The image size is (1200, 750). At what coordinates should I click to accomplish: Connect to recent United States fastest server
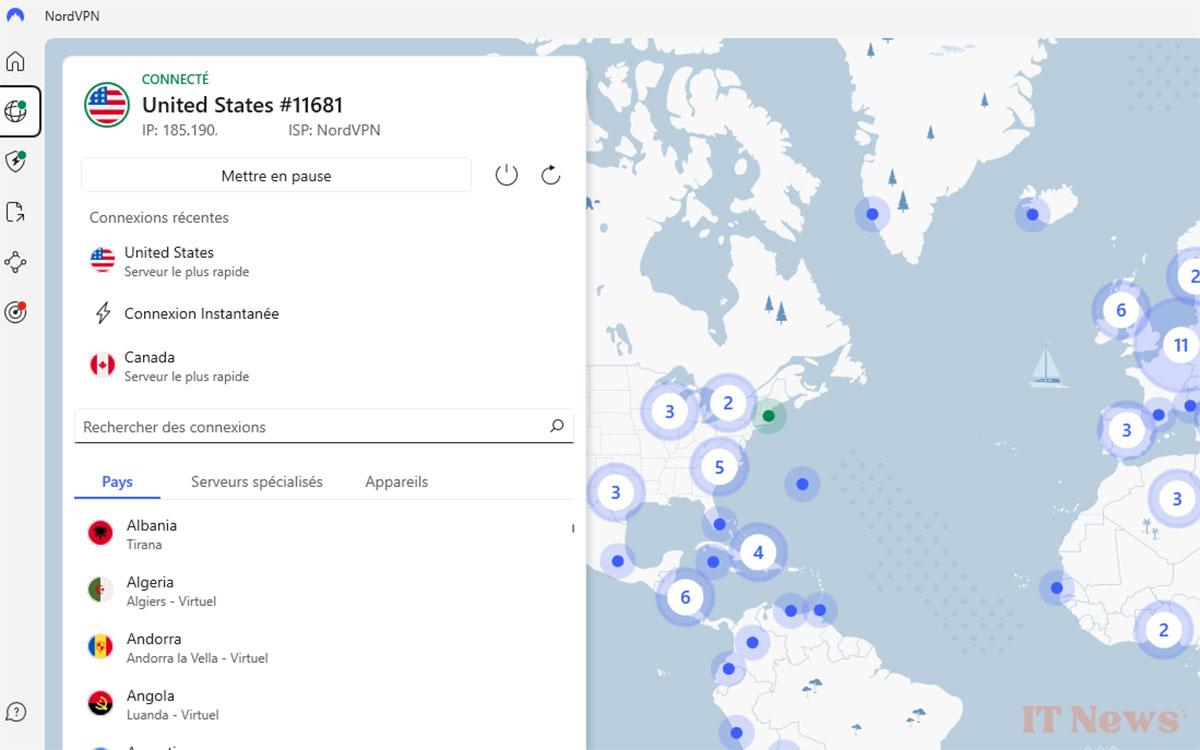[325, 261]
